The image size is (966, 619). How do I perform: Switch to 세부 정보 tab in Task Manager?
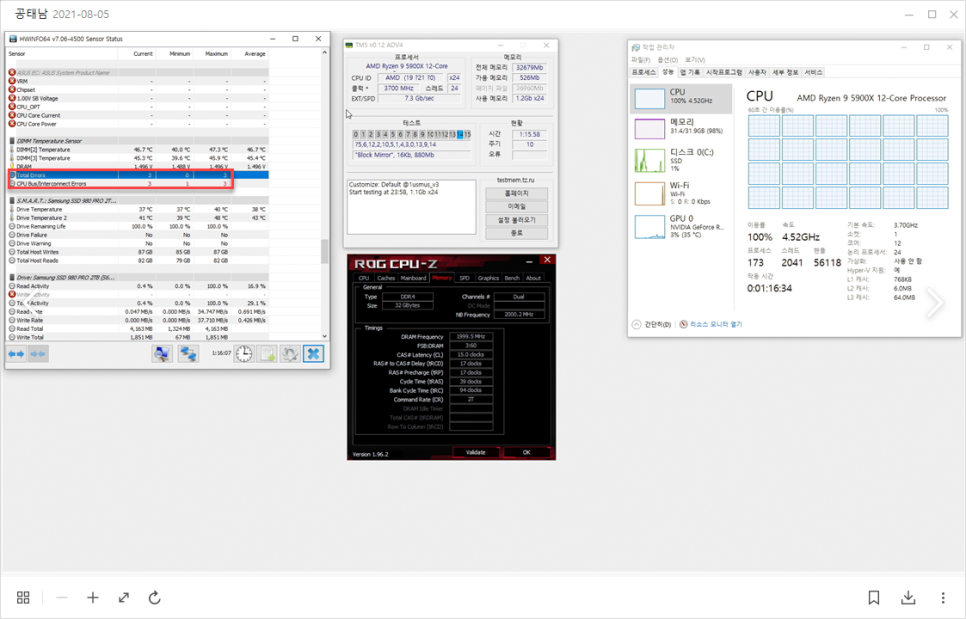[785, 72]
